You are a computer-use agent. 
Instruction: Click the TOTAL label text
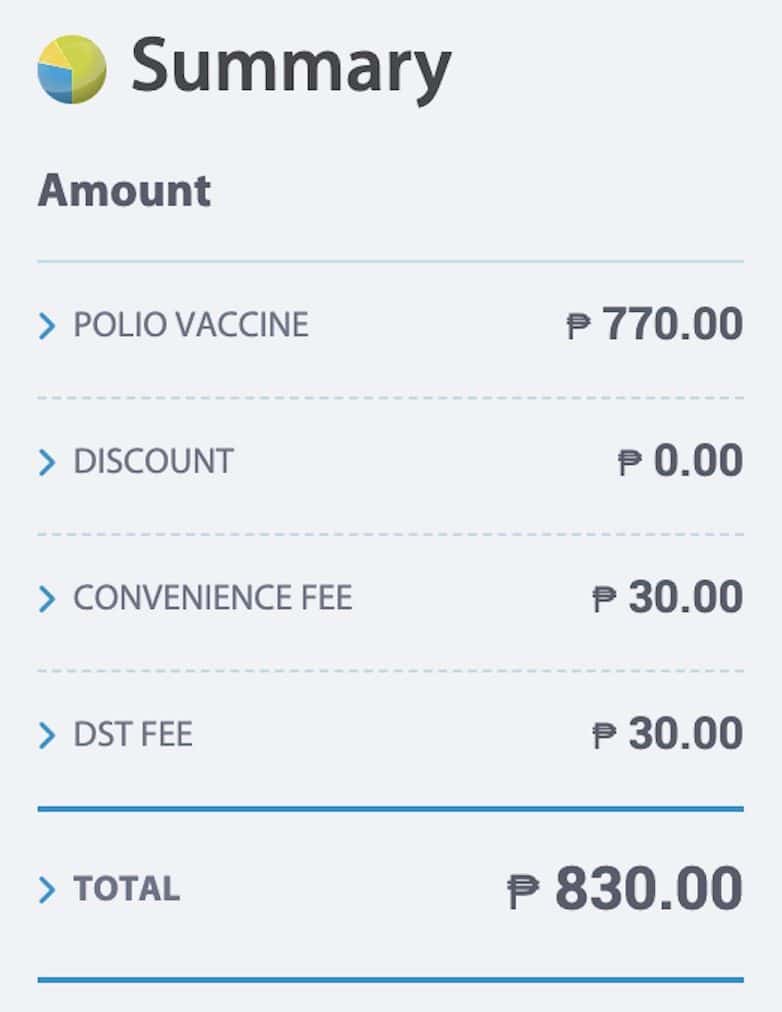127,889
